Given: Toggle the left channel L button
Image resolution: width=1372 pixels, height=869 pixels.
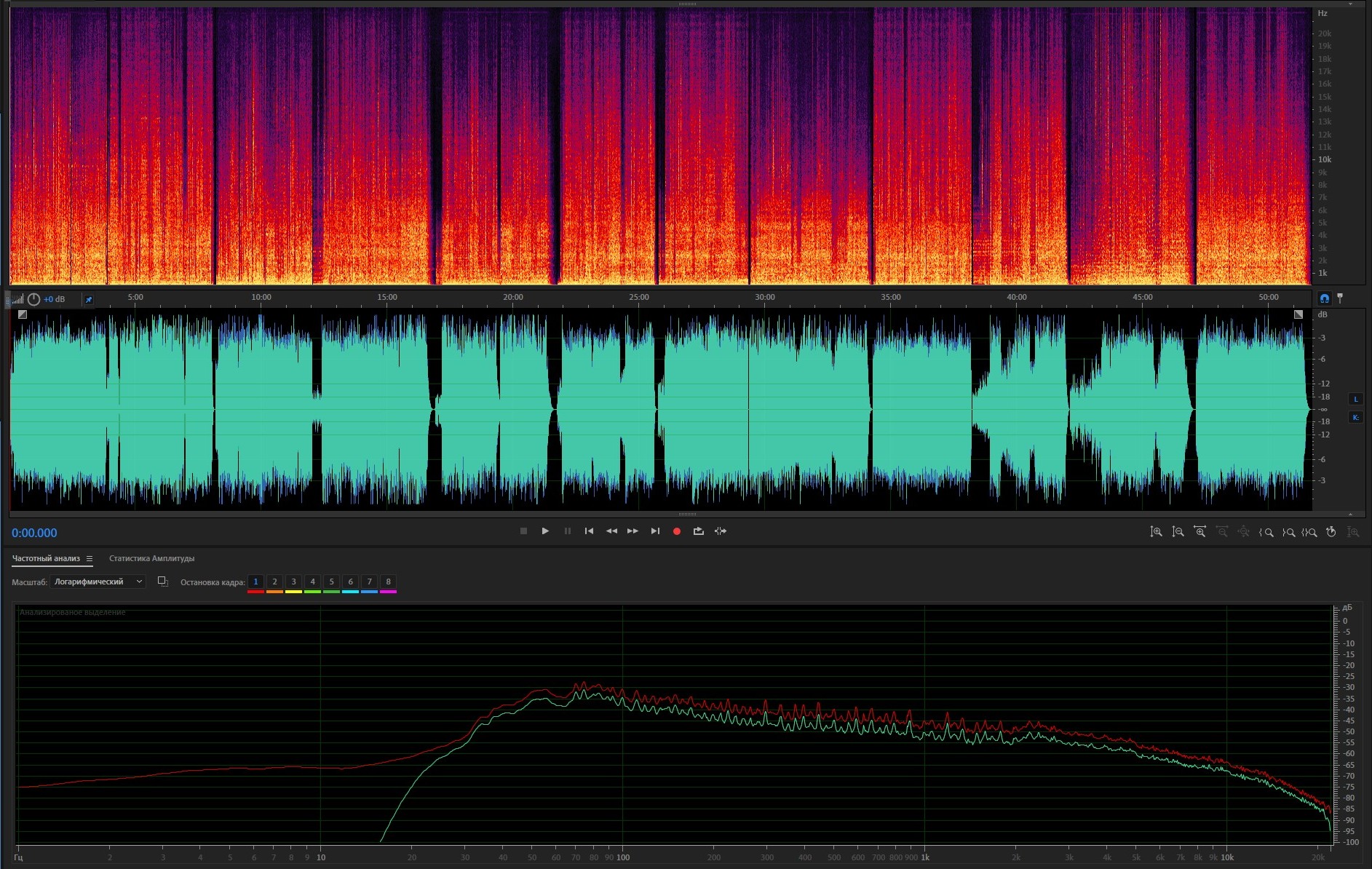Looking at the screenshot, I should pos(1355,399).
